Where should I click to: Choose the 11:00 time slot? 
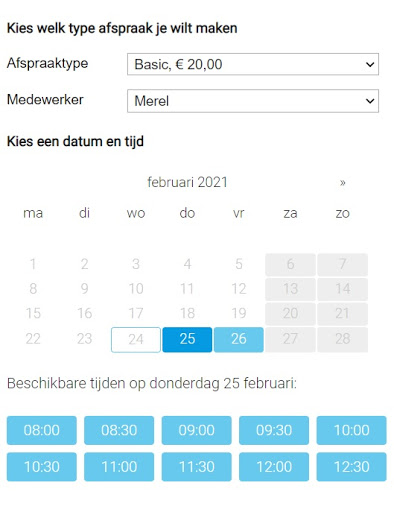click(x=119, y=467)
